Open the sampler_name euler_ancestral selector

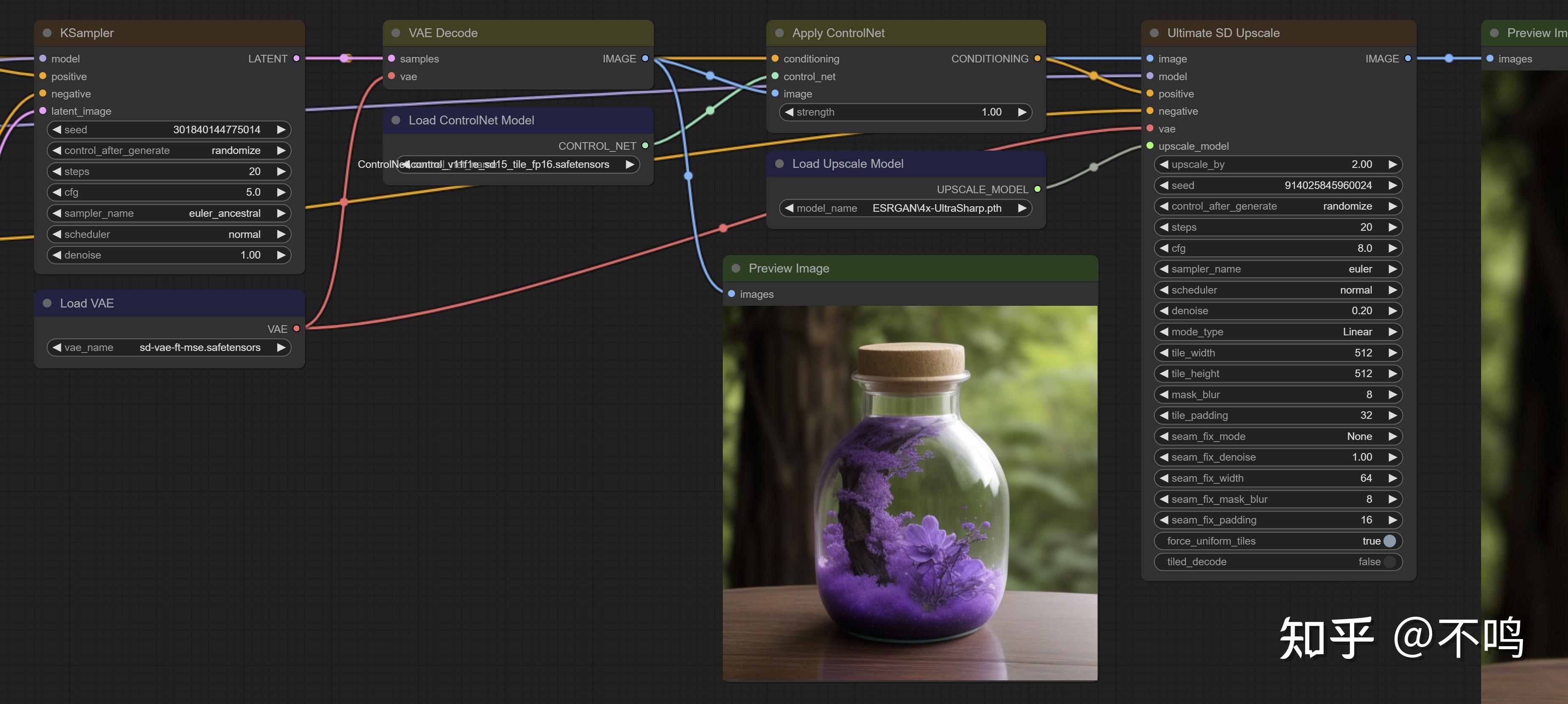coord(169,213)
